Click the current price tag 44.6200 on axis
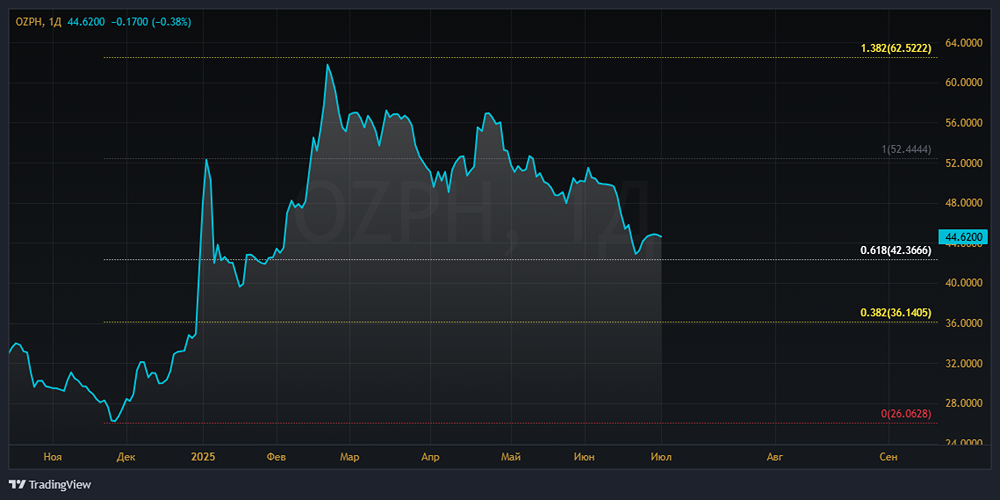1000x500 pixels. click(966, 237)
